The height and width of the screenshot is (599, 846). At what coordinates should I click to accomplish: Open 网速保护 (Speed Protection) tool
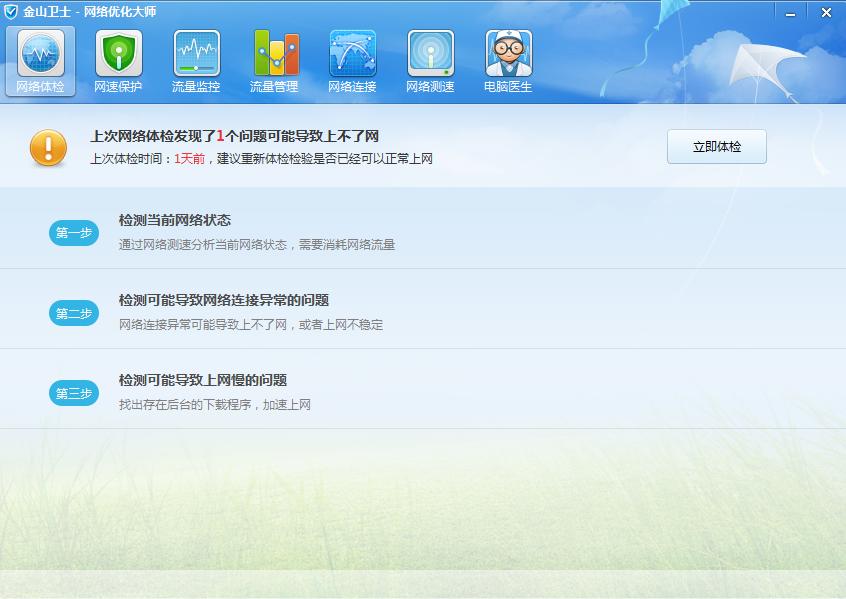[118, 58]
